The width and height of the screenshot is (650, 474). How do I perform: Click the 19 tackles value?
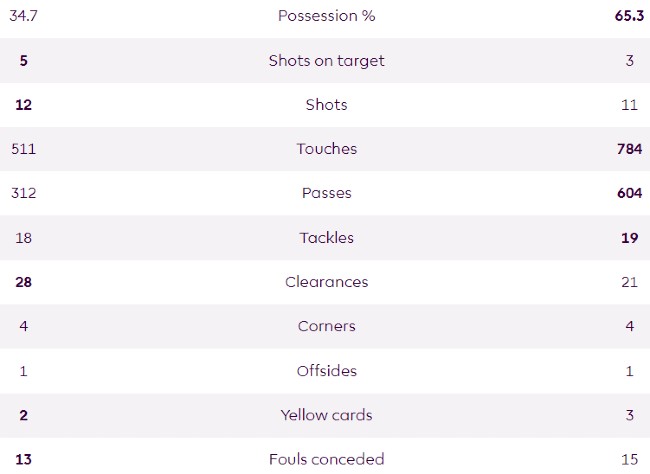629,238
